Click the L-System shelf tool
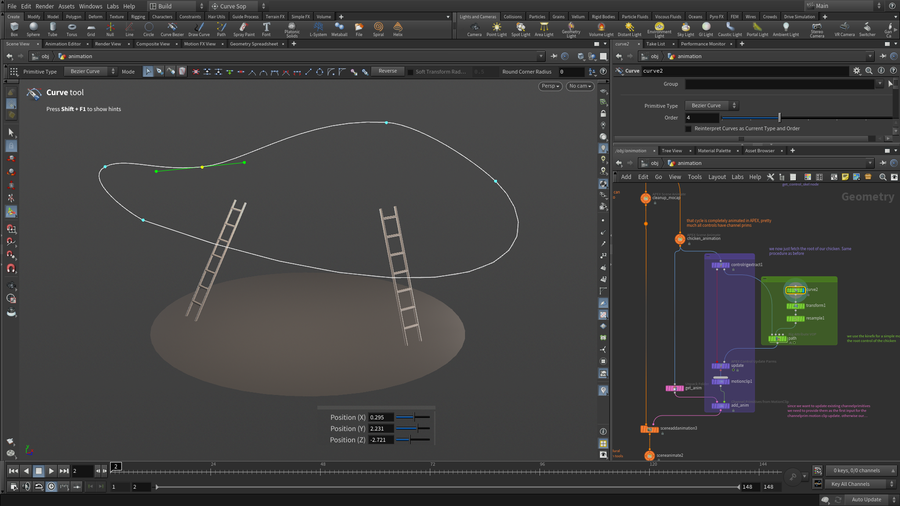Image resolution: width=900 pixels, height=506 pixels. [318, 29]
